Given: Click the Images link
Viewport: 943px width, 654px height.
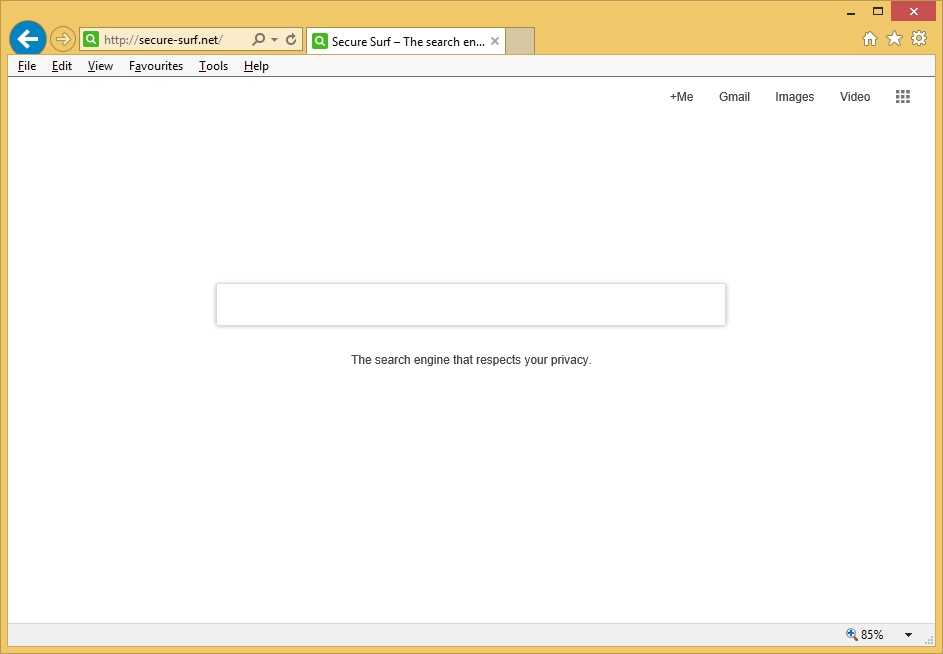Looking at the screenshot, I should 794,97.
